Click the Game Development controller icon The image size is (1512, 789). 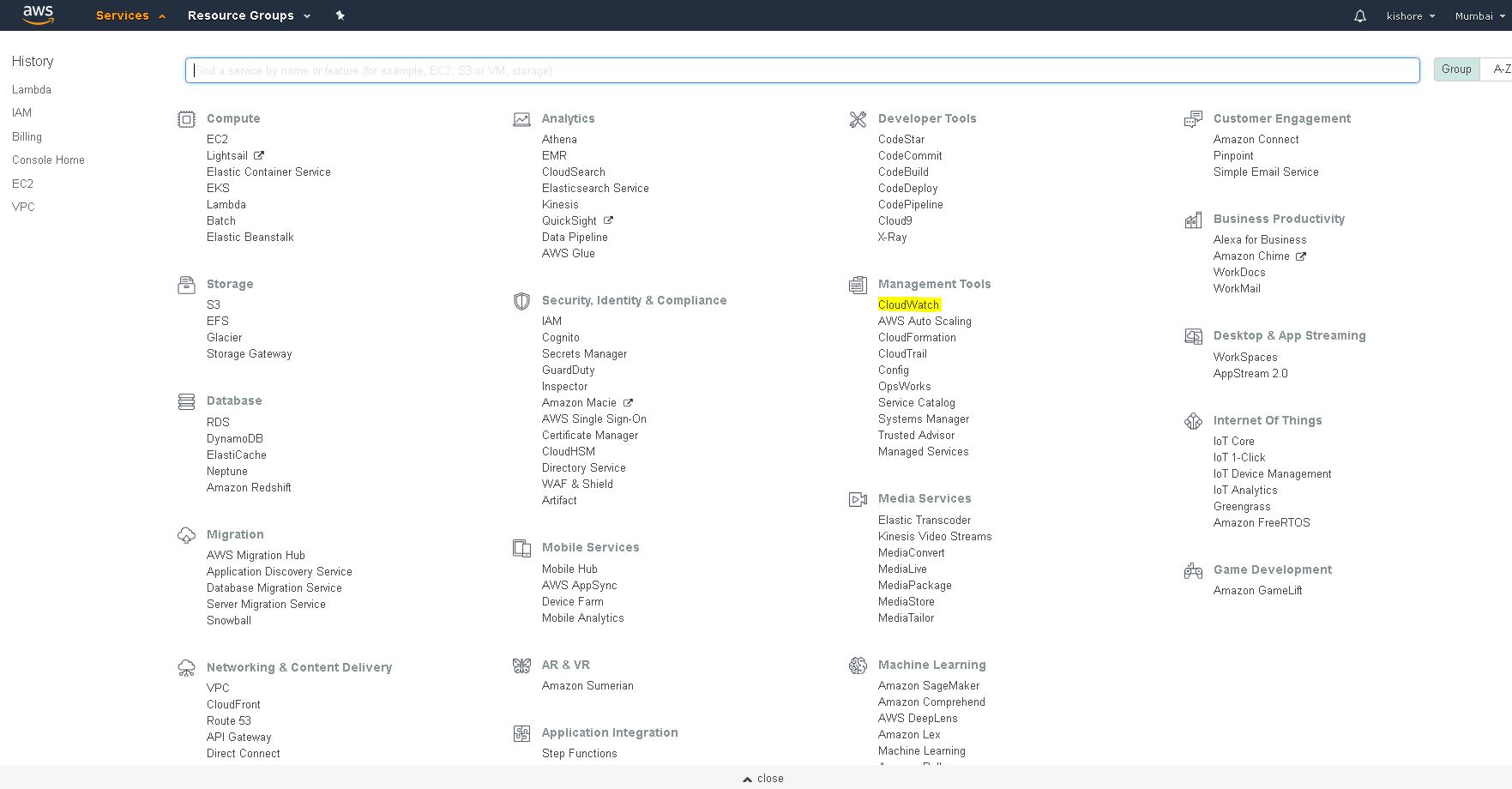tap(1193, 570)
